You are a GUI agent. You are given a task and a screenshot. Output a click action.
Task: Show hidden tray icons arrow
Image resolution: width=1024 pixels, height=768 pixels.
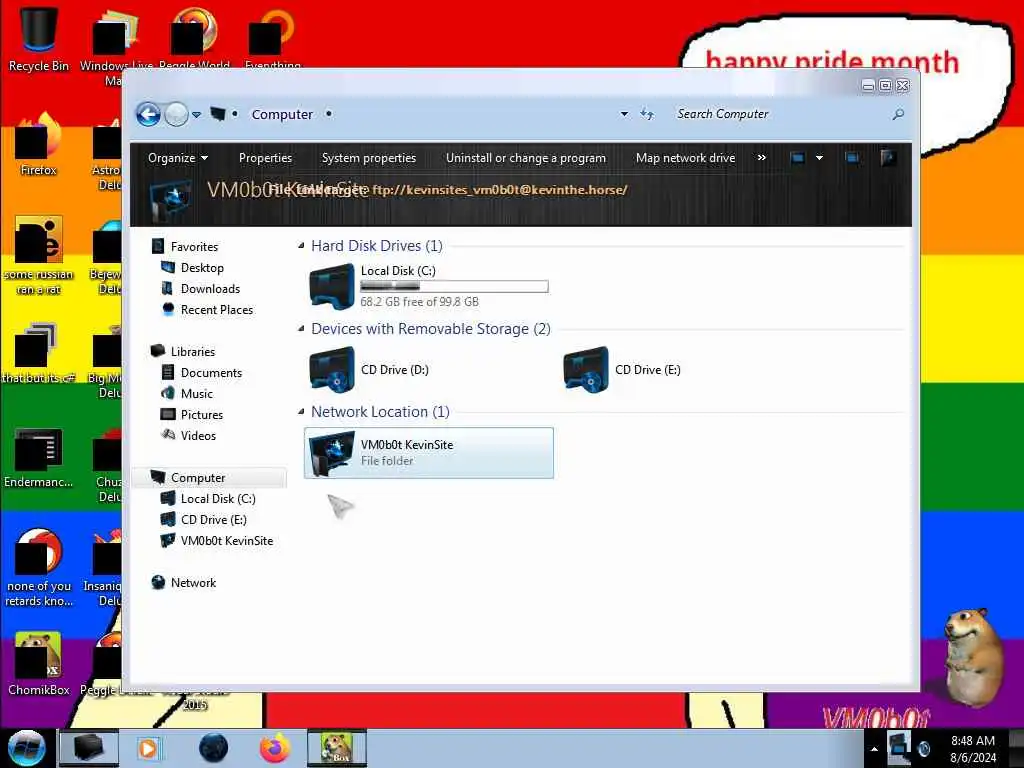[x=874, y=749]
